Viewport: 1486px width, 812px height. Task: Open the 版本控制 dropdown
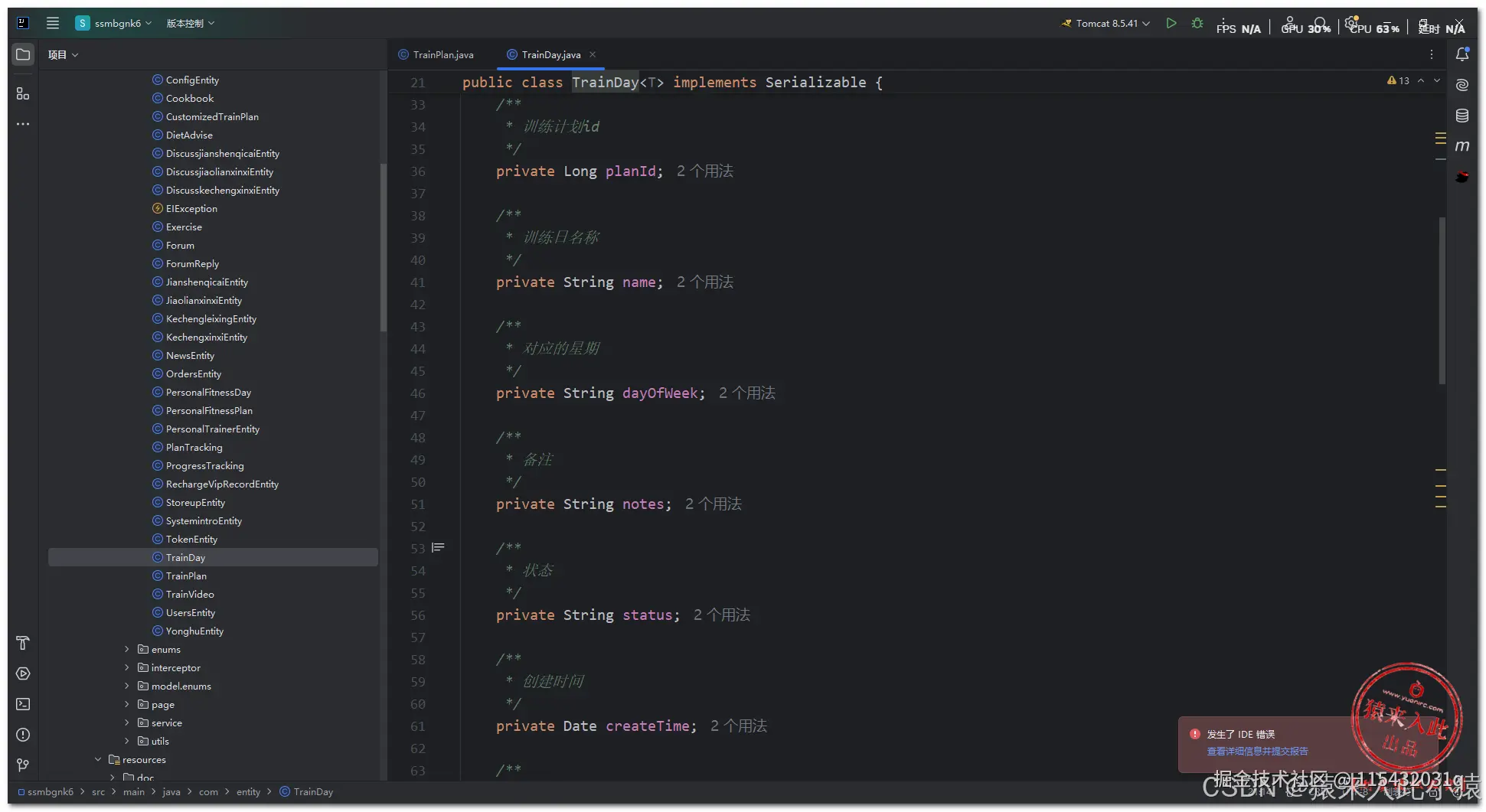click(x=191, y=23)
